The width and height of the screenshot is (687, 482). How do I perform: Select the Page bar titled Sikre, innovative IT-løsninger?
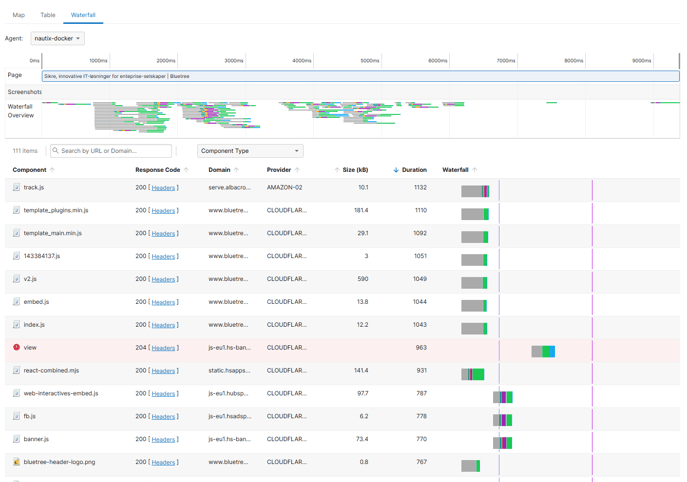pyautogui.click(x=360, y=76)
